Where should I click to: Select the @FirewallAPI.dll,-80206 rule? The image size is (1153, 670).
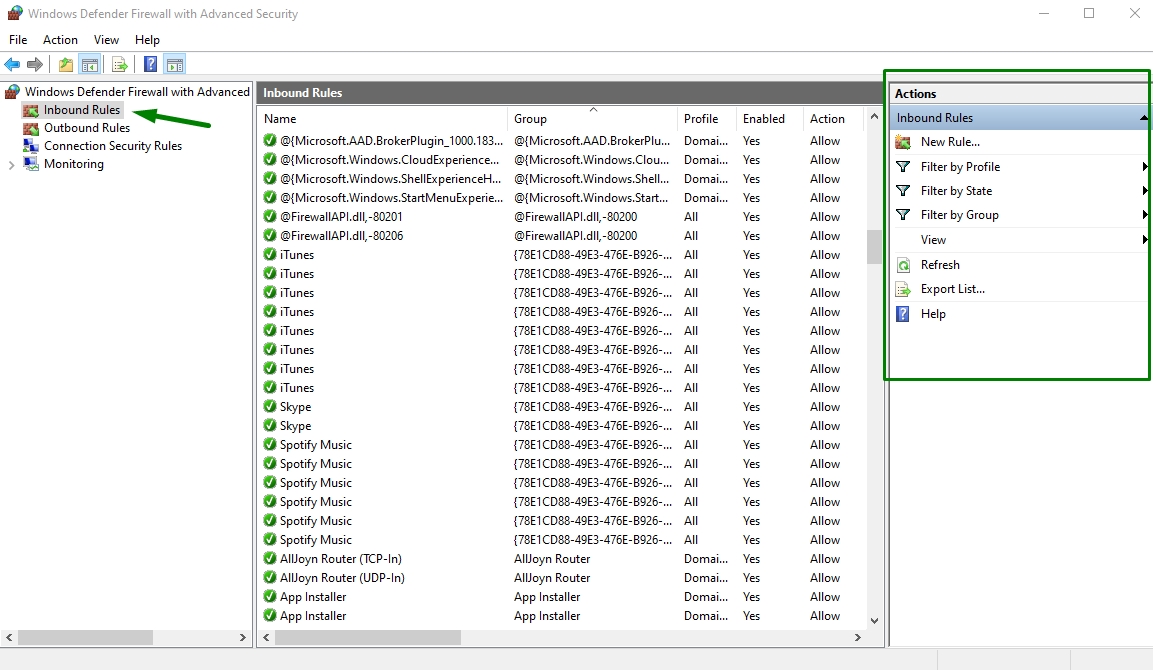[x=341, y=236]
